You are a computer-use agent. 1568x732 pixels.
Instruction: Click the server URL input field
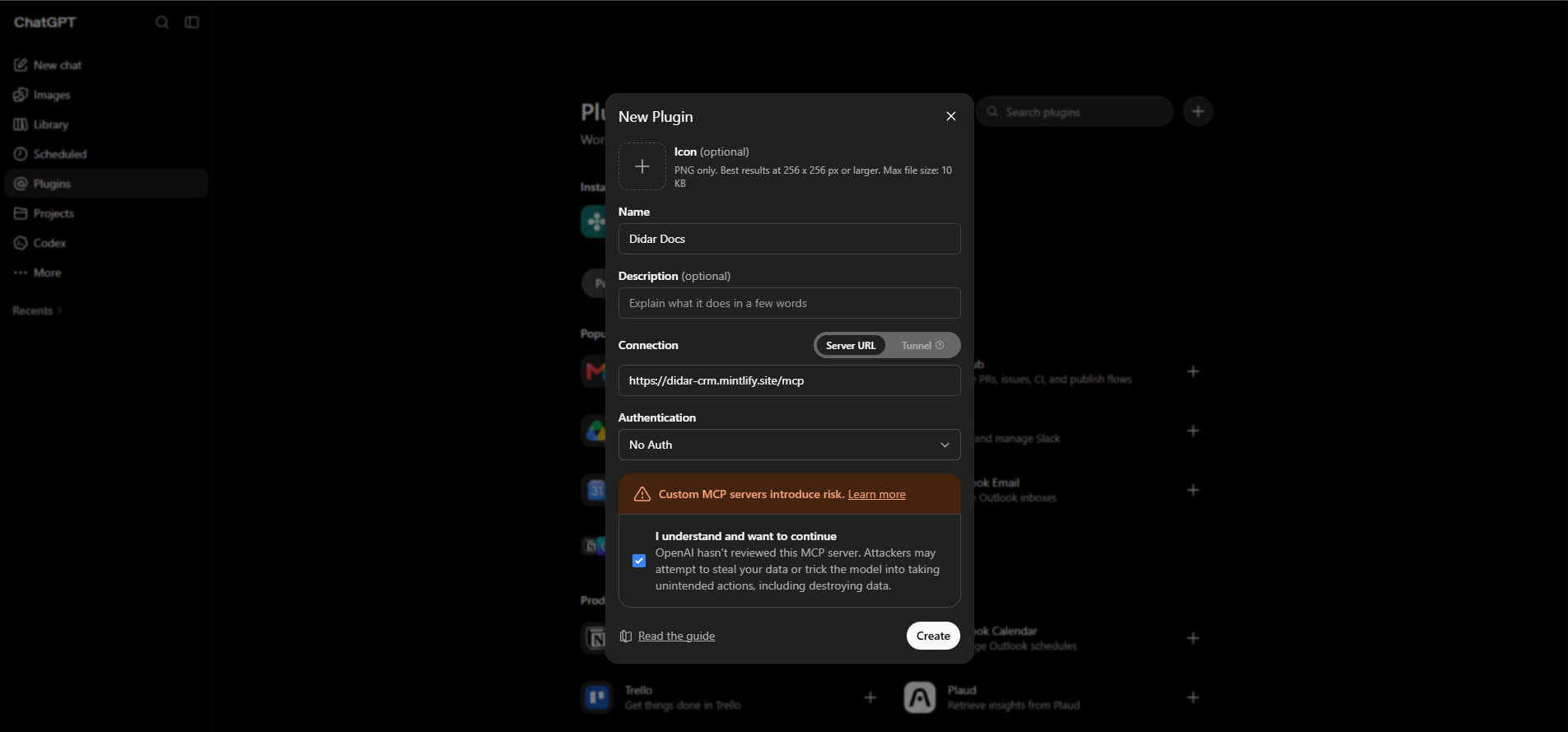point(789,380)
